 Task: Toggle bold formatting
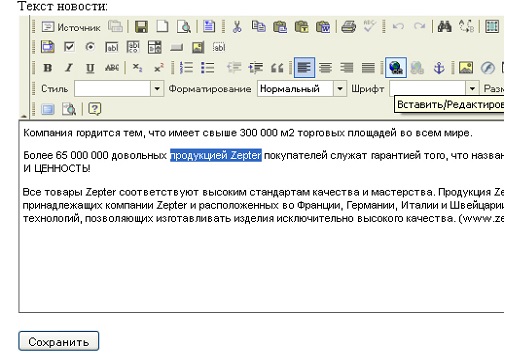(x=48, y=68)
